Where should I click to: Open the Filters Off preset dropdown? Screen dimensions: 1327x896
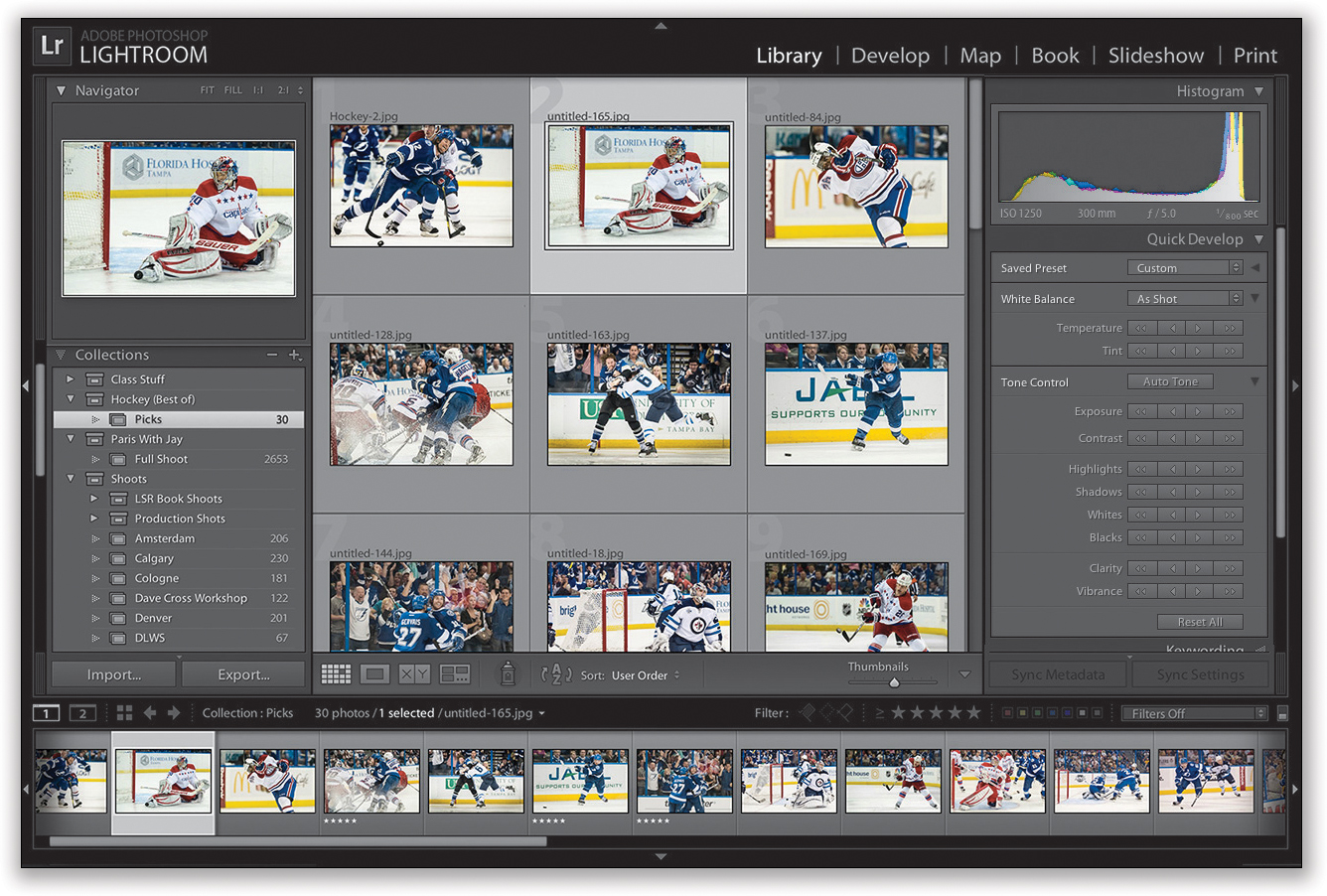coord(1195,713)
